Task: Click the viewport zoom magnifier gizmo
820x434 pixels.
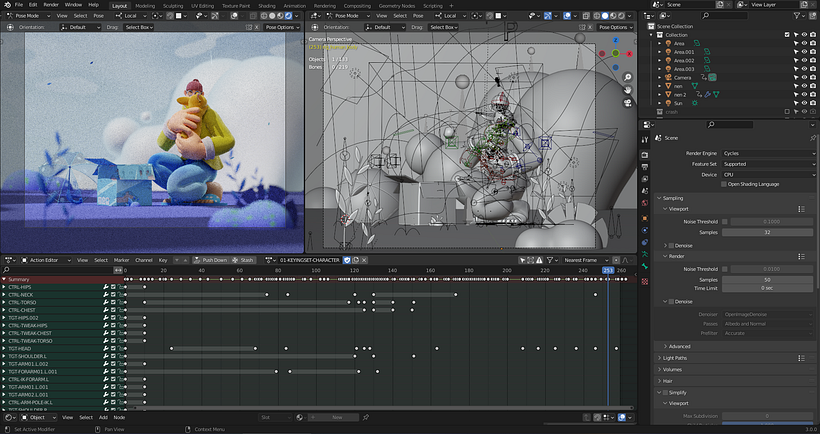Action: coord(628,77)
